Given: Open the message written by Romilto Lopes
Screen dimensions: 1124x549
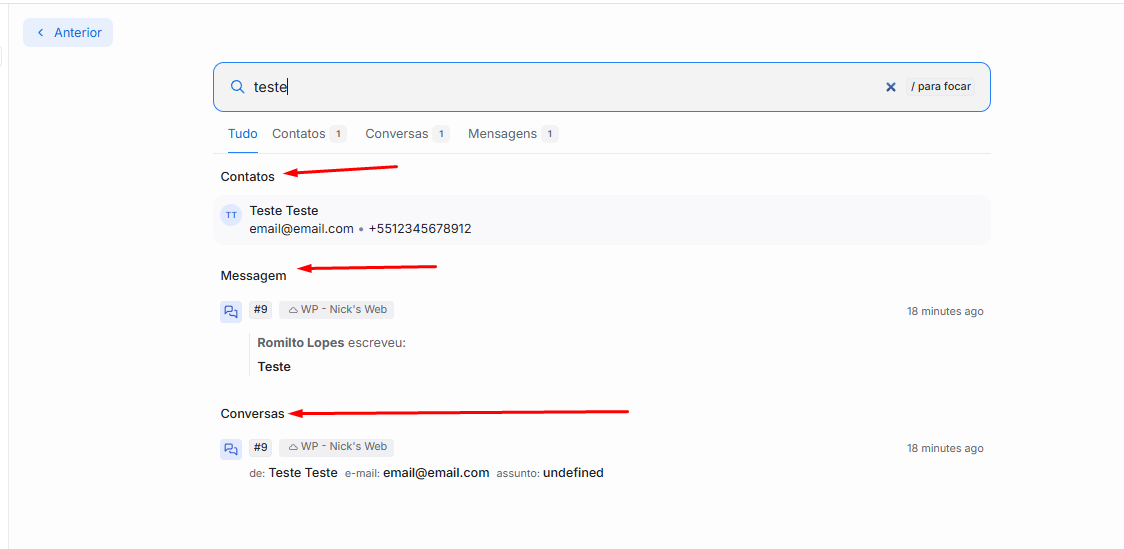Looking at the screenshot, I should point(330,355).
